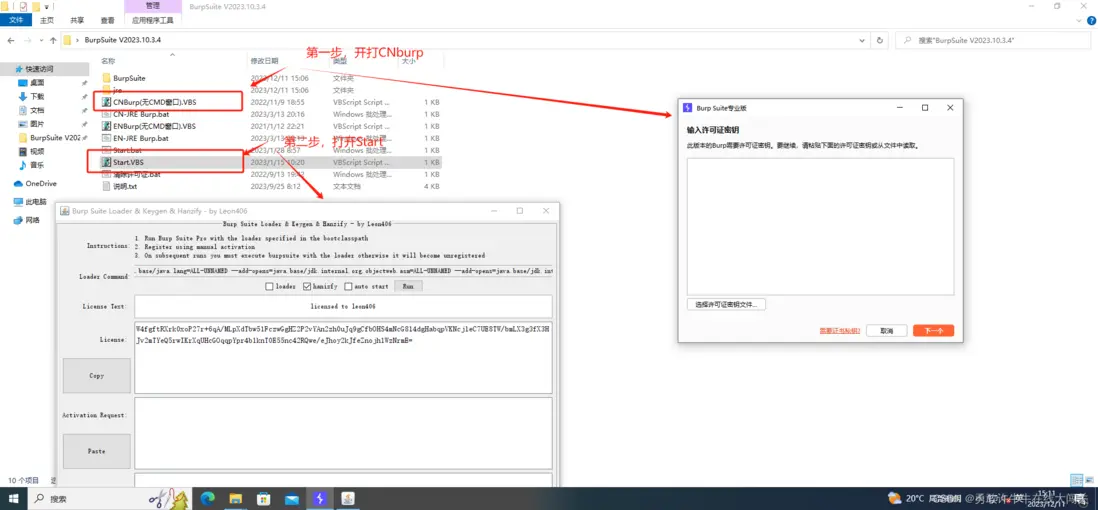Switch to Java keygen taskbar icon

click(347, 499)
